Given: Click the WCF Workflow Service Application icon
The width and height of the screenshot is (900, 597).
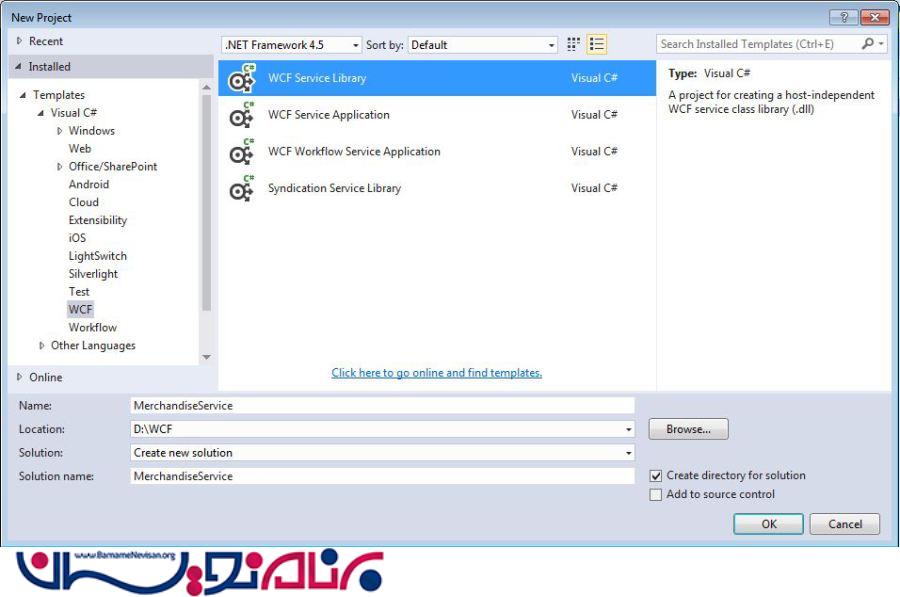Looking at the screenshot, I should [241, 152].
